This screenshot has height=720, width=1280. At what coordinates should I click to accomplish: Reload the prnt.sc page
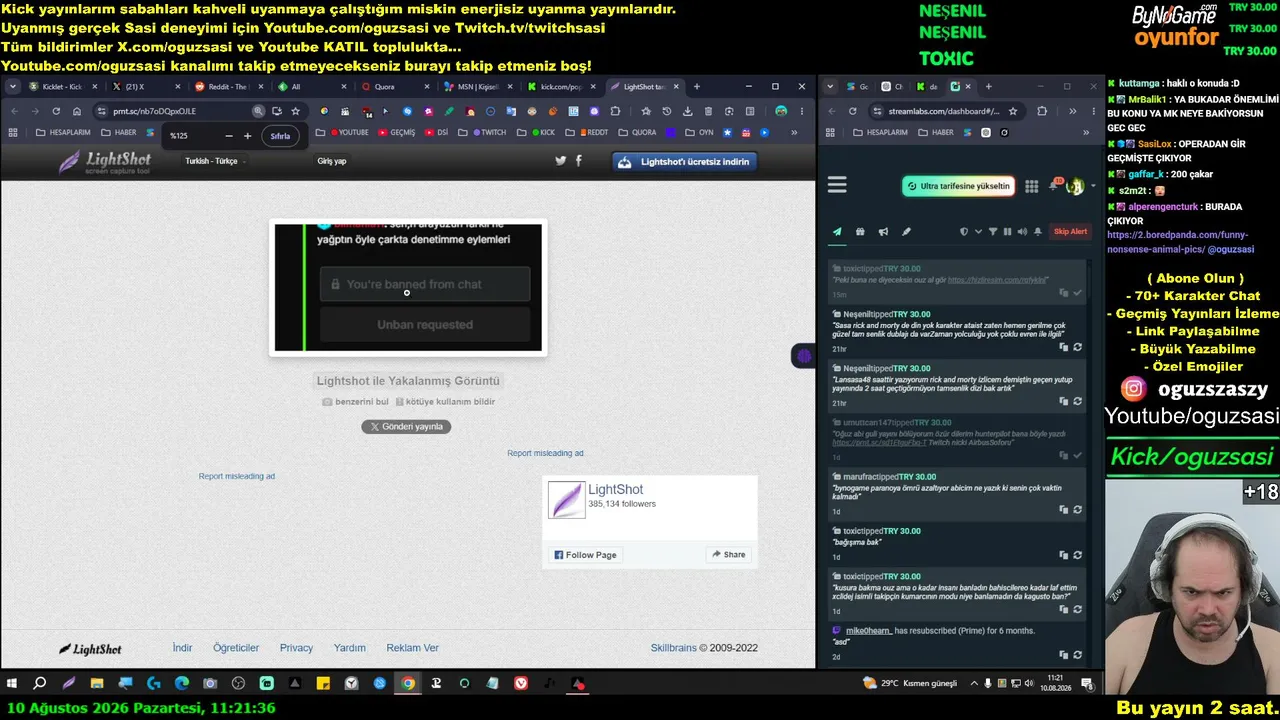(56, 111)
